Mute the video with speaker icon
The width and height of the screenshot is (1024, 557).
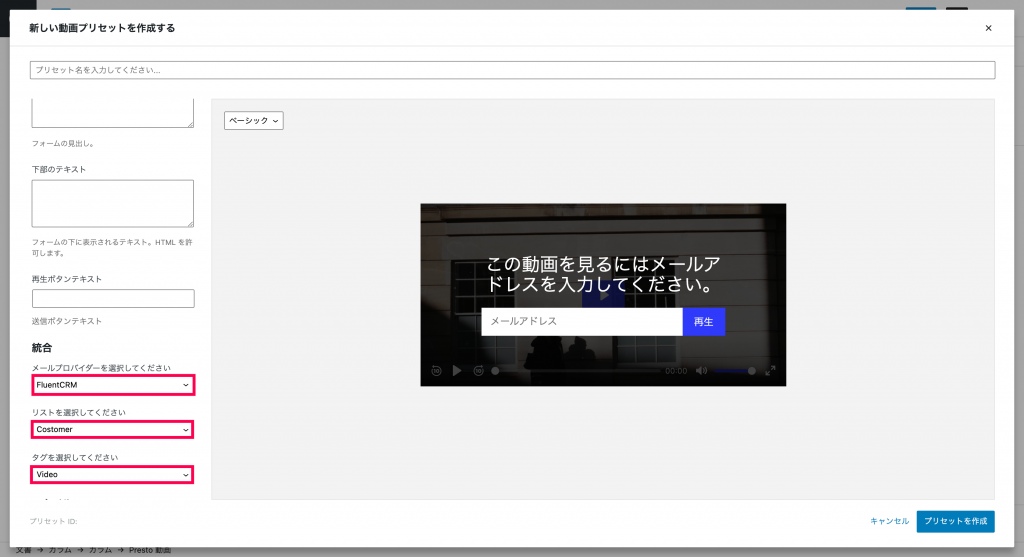tap(701, 371)
